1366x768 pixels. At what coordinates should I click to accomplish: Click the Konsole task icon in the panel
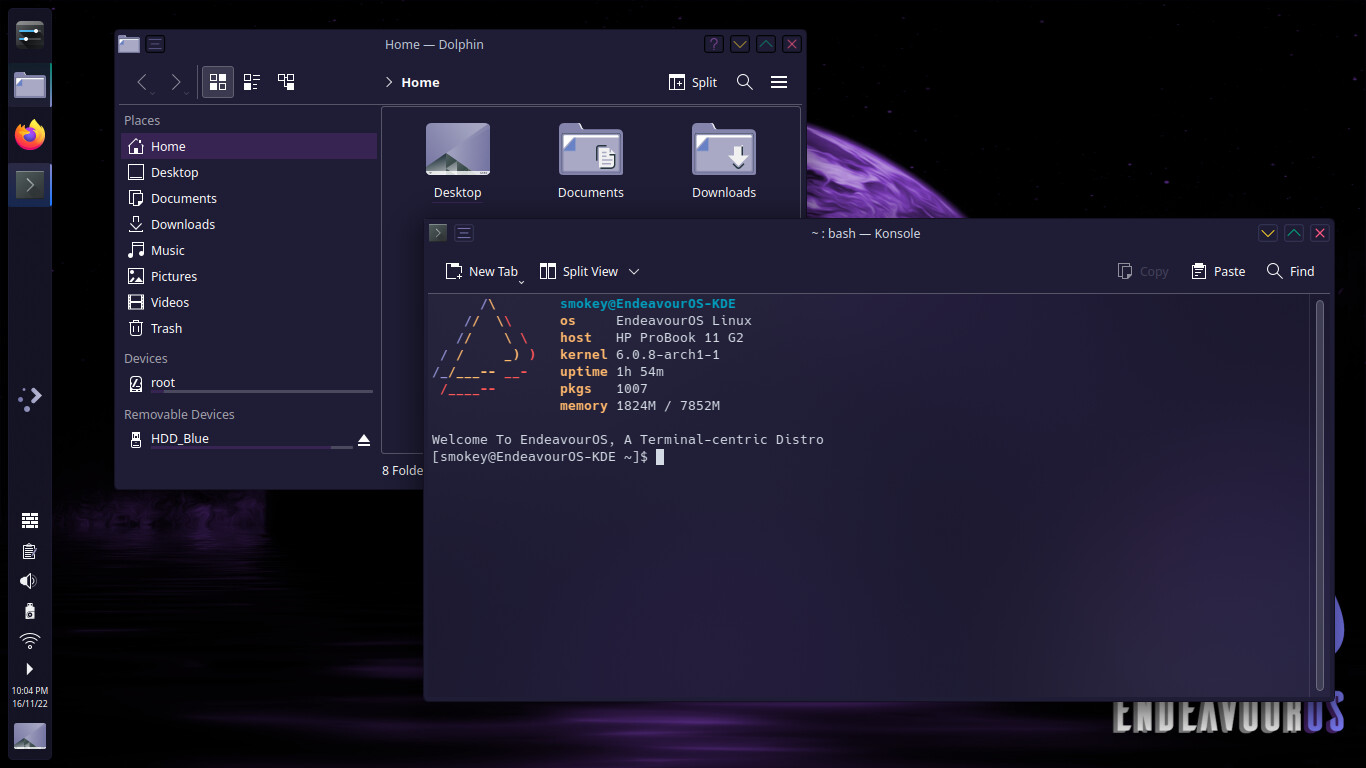(30, 185)
